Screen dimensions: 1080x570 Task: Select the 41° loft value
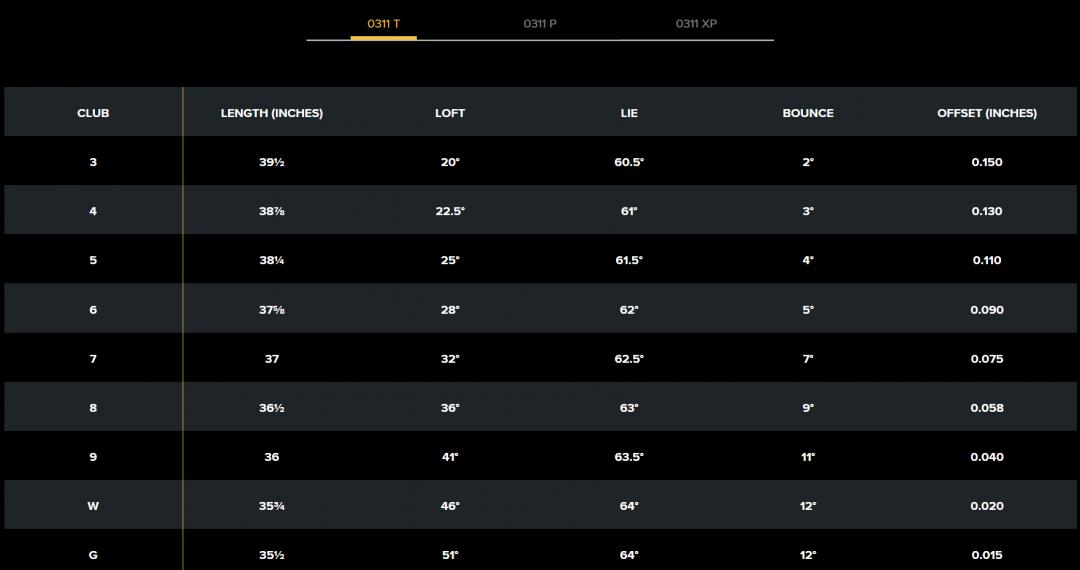pyautogui.click(x=450, y=457)
